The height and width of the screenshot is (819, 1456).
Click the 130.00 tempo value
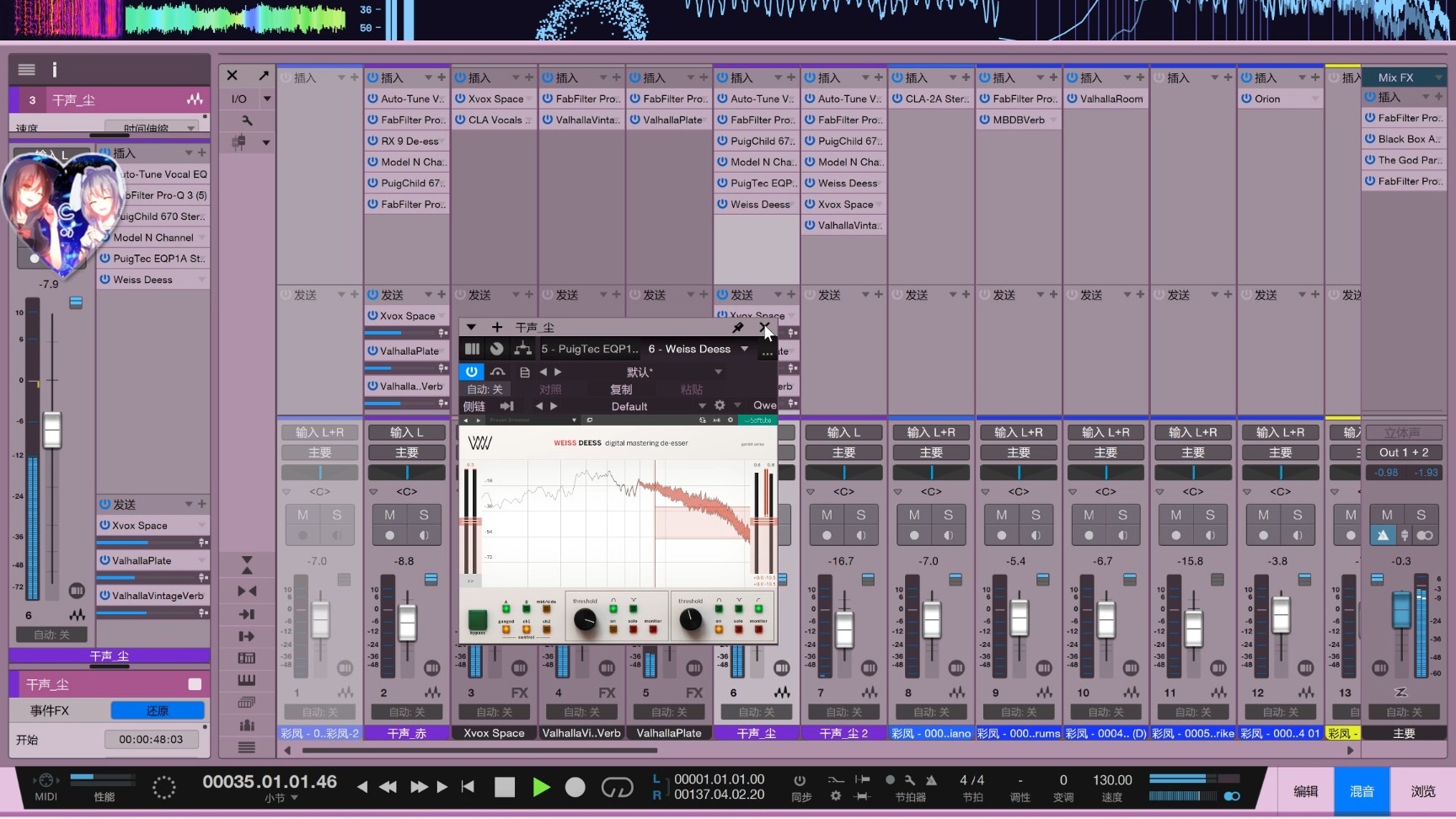1112,780
